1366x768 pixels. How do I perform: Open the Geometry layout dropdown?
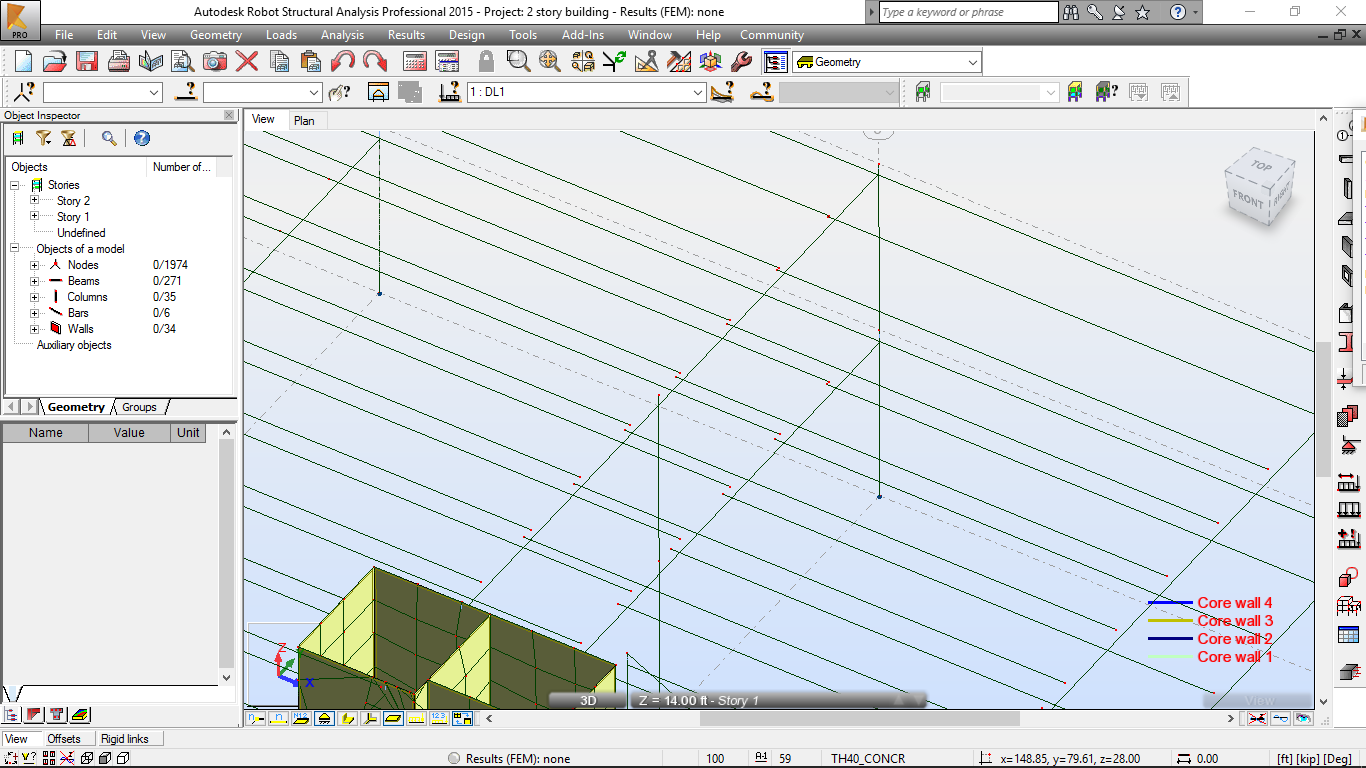point(972,62)
